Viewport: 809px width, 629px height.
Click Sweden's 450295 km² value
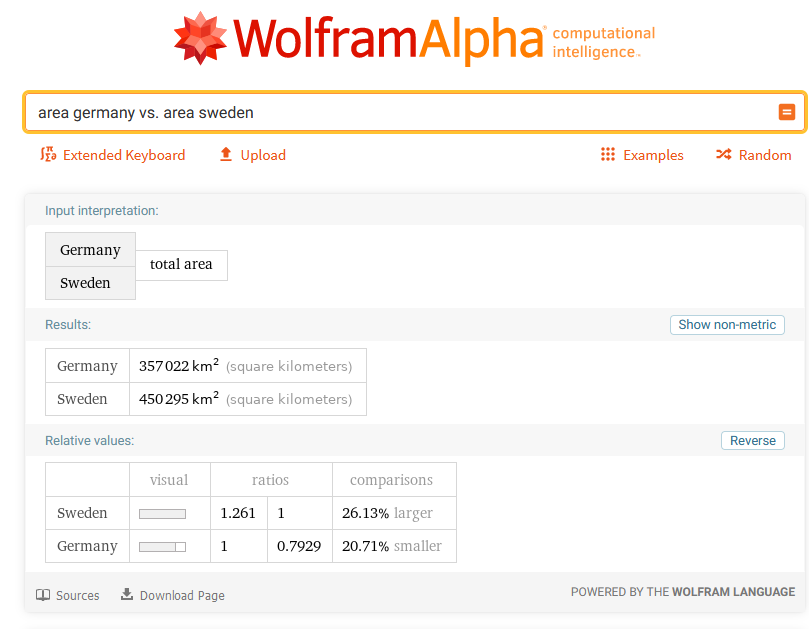[179, 398]
